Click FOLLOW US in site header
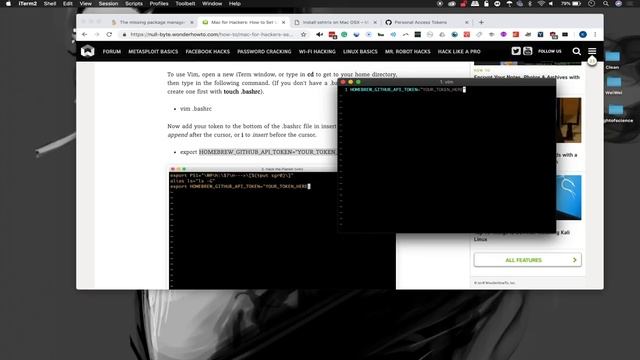Image resolution: width=640 pixels, height=360 pixels. click(550, 51)
